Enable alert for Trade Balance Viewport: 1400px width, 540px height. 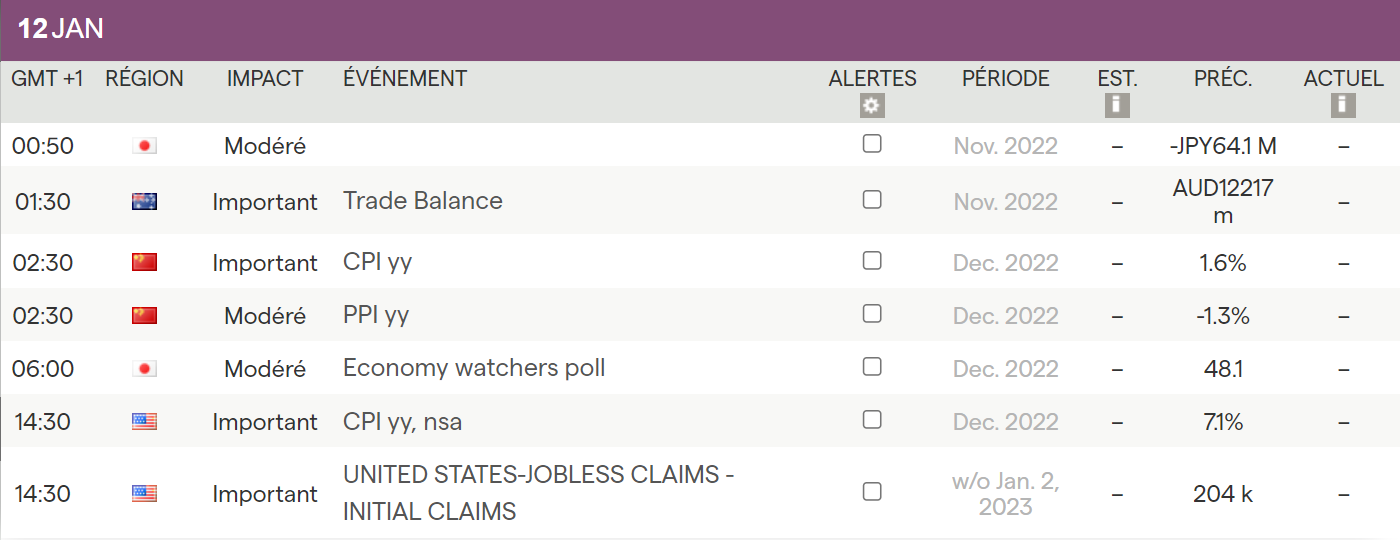[x=872, y=200]
